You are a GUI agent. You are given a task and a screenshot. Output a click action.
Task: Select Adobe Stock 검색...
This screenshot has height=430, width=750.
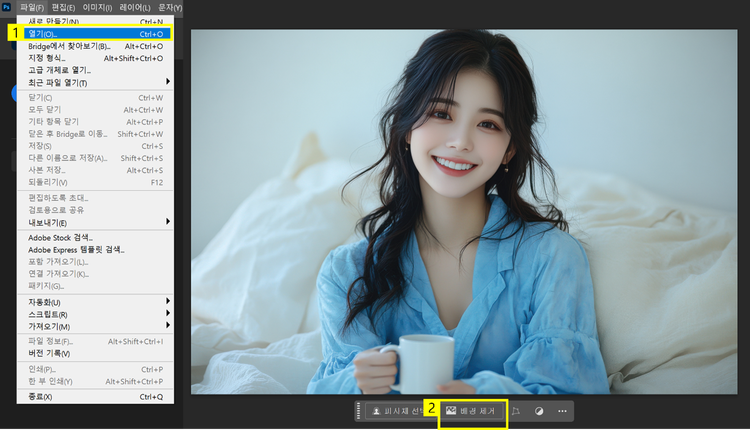[x=95, y=238]
